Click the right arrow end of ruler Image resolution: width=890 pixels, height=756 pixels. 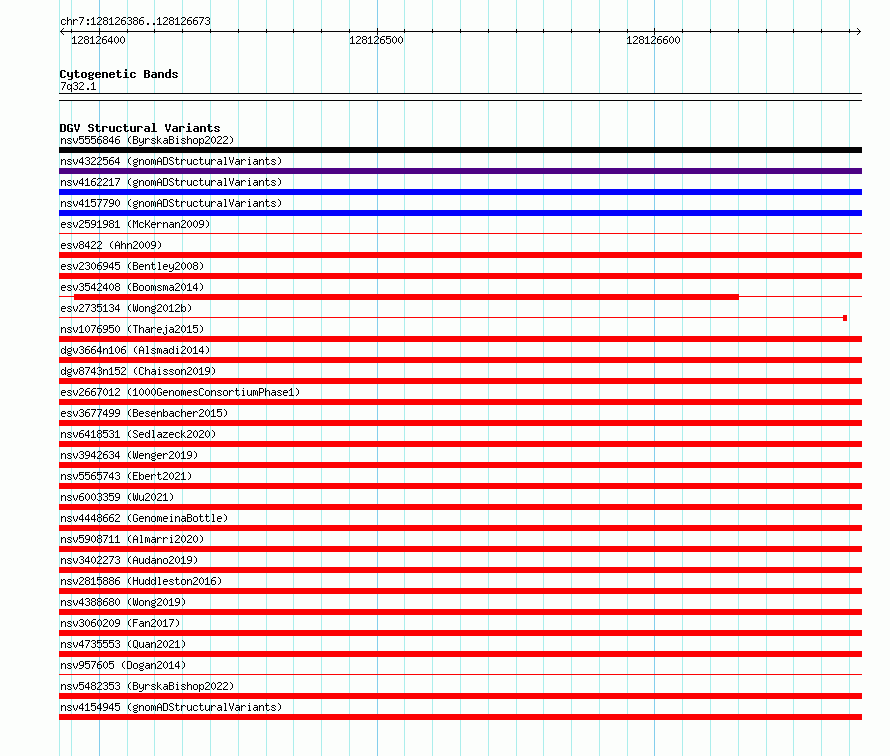(859, 31)
